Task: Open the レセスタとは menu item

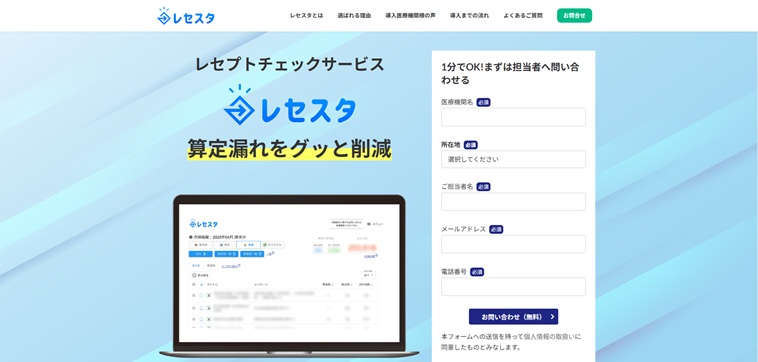Action: pyautogui.click(x=306, y=15)
